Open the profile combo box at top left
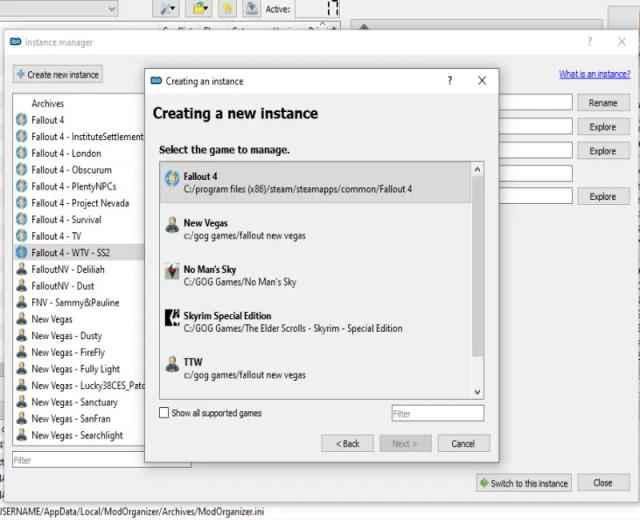The width and height of the screenshot is (640, 520). [x=58, y=8]
